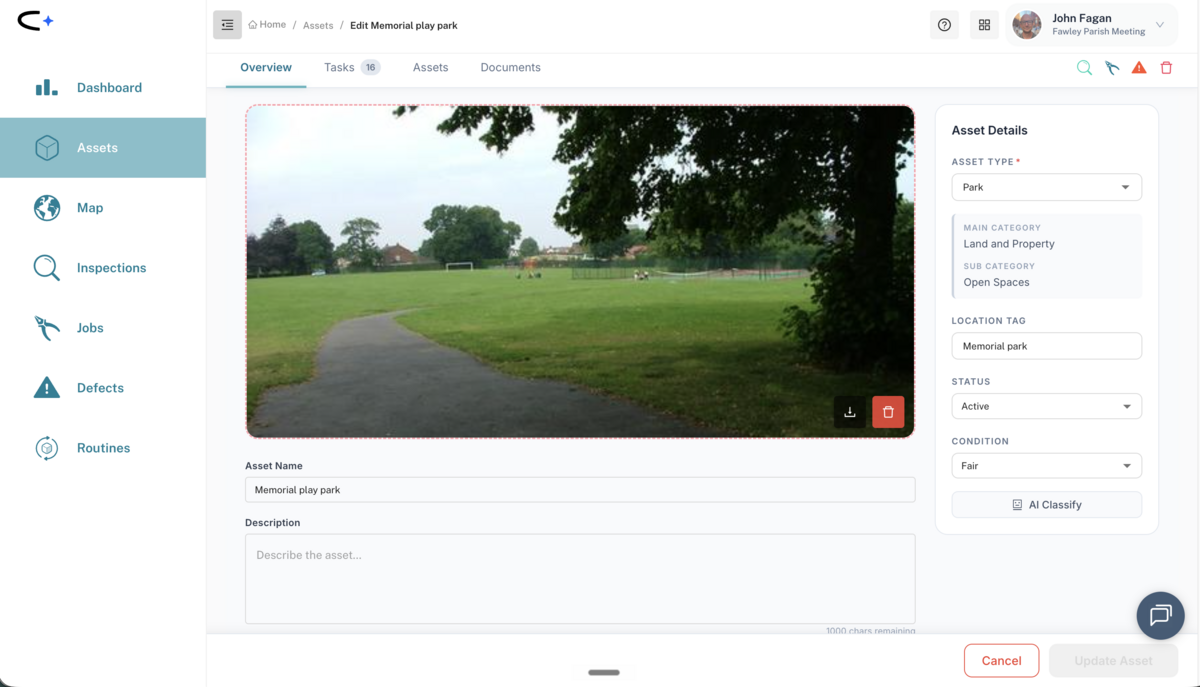Follow the Assets breadcrumb link
The width and height of the screenshot is (1200, 687).
coord(318,25)
